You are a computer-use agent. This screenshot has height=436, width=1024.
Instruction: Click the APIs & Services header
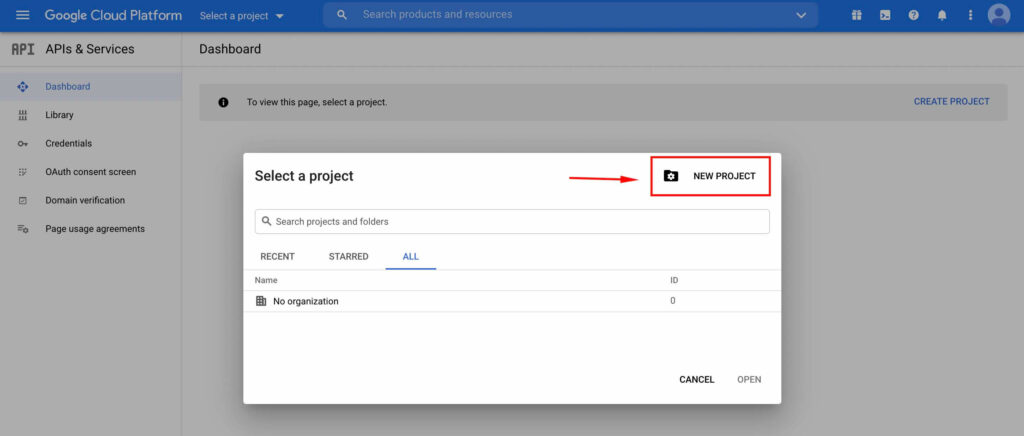pyautogui.click(x=89, y=49)
